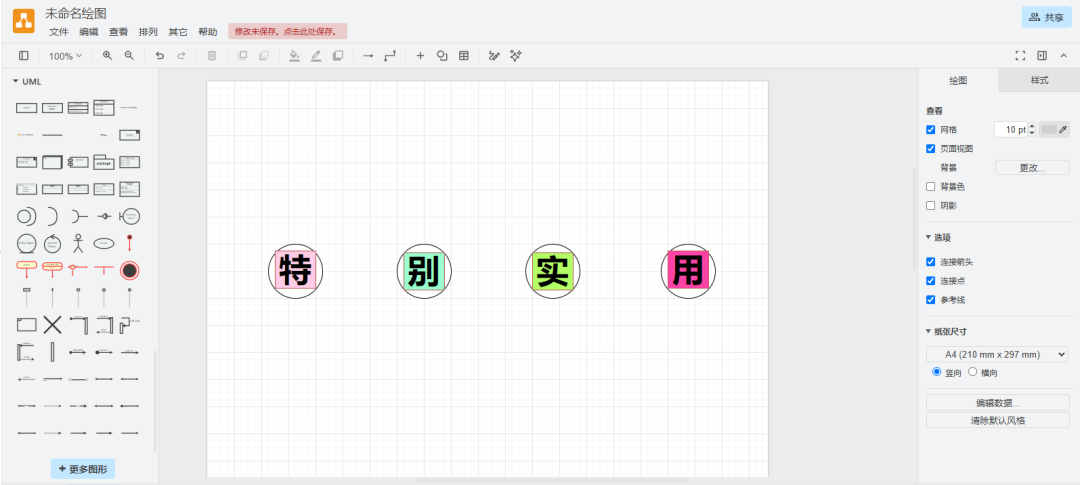
Task: Select the fill color bucket icon
Action: tap(294, 56)
